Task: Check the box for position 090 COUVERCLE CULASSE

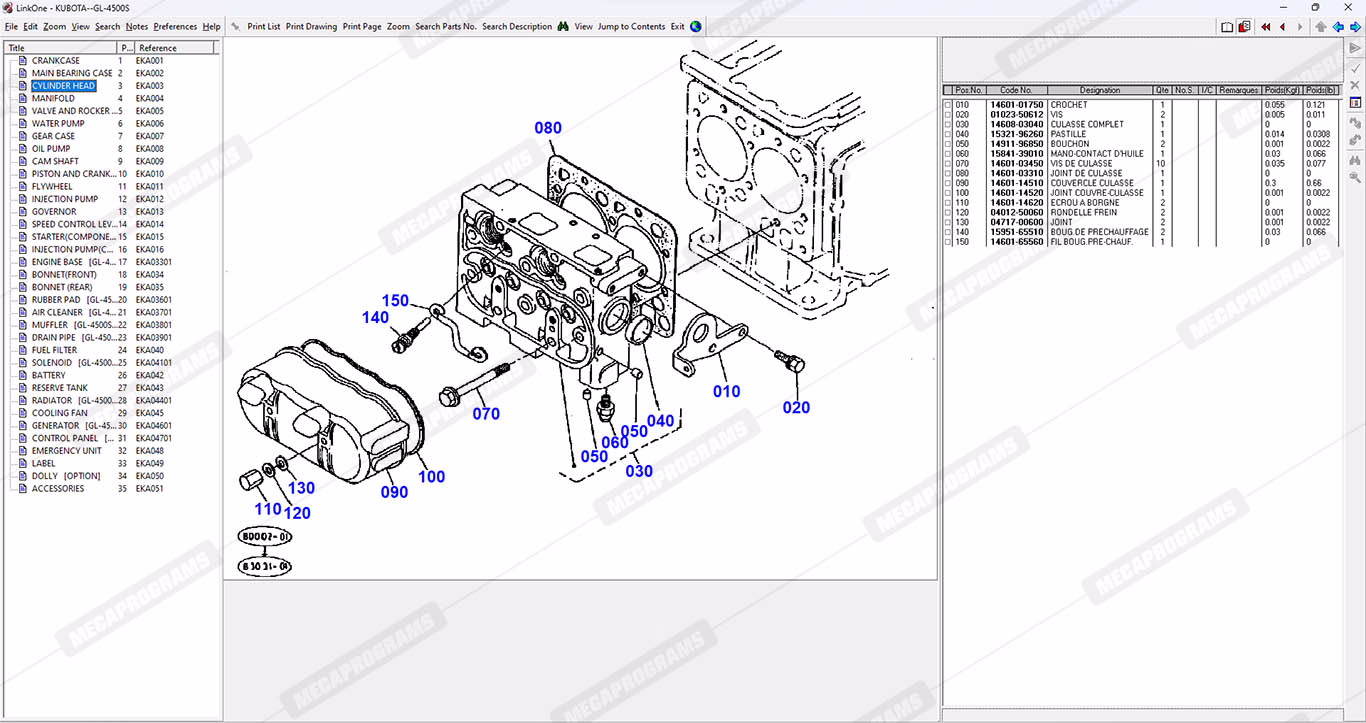Action: (948, 183)
